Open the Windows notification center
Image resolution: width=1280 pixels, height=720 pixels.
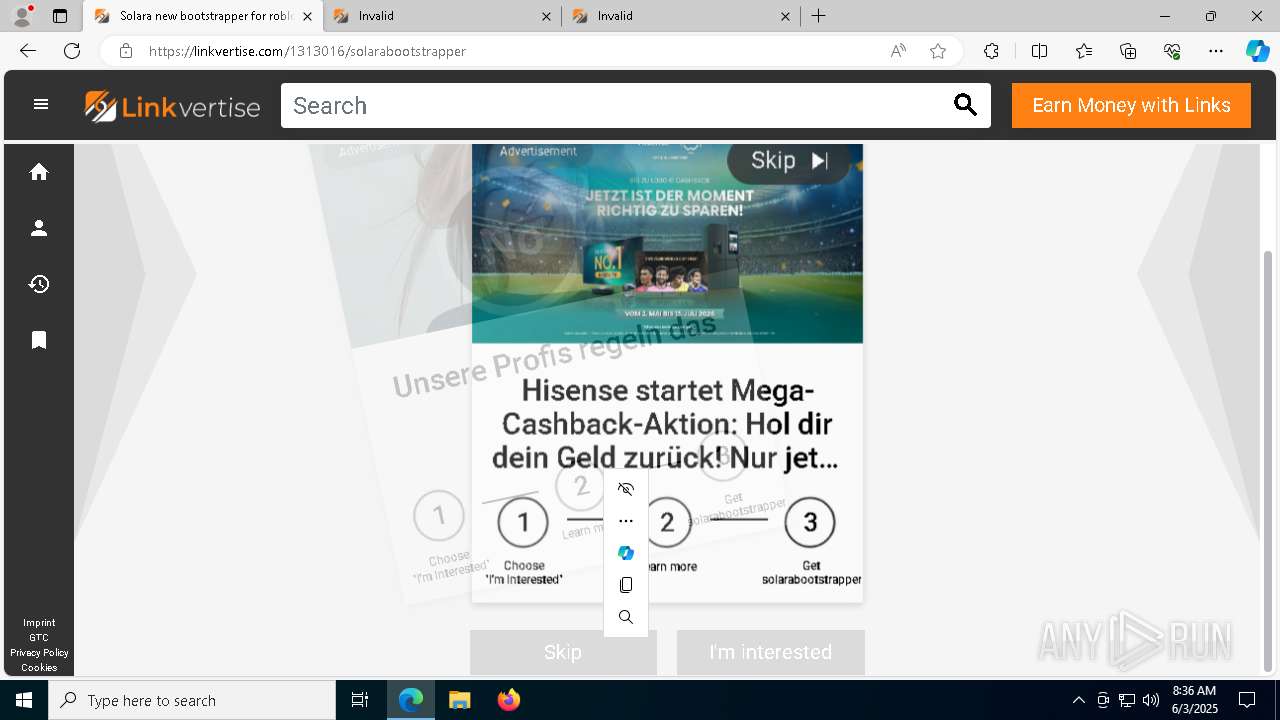pyautogui.click(x=1247, y=700)
